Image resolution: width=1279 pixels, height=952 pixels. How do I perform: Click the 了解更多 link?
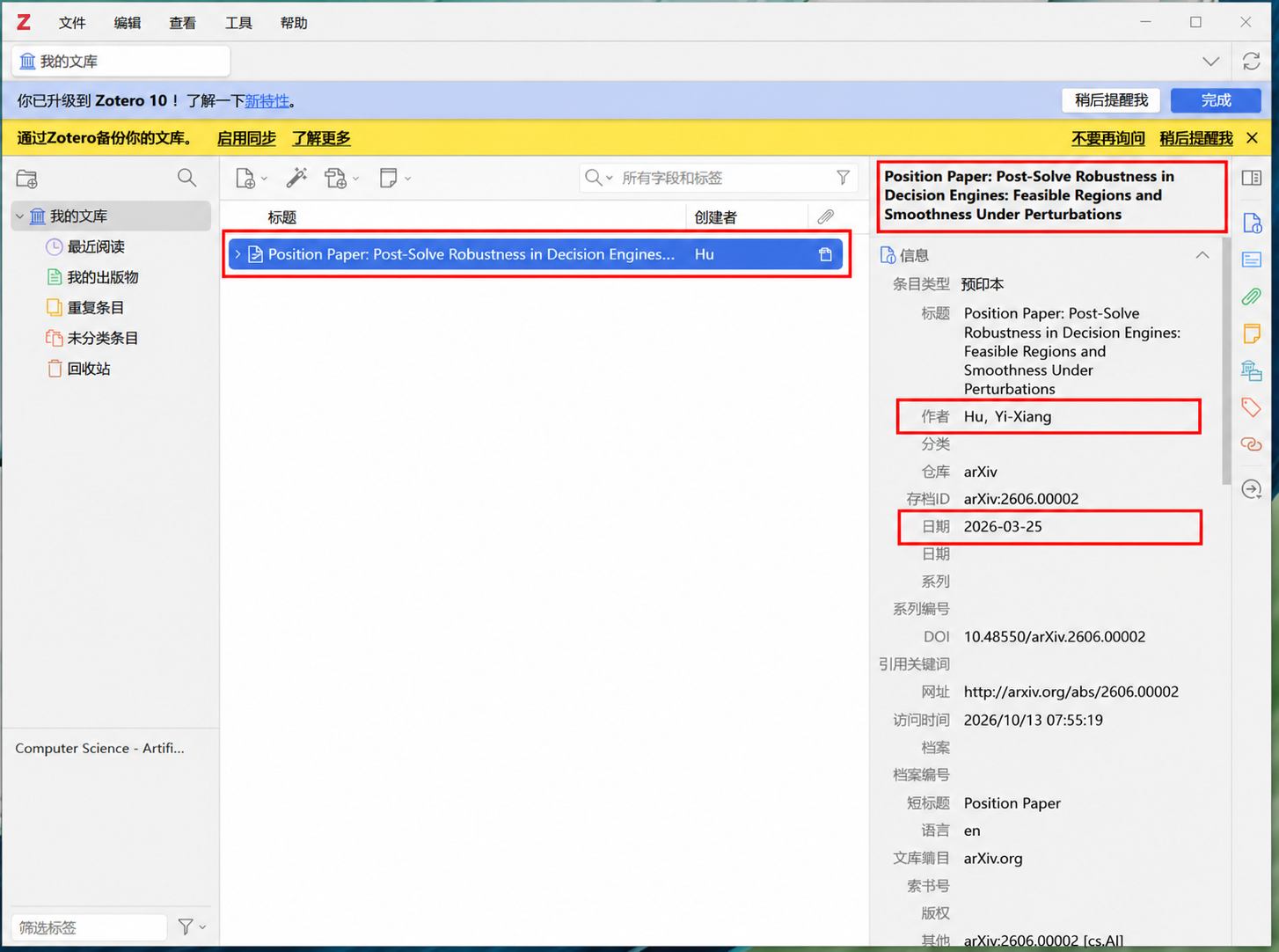pos(321,138)
